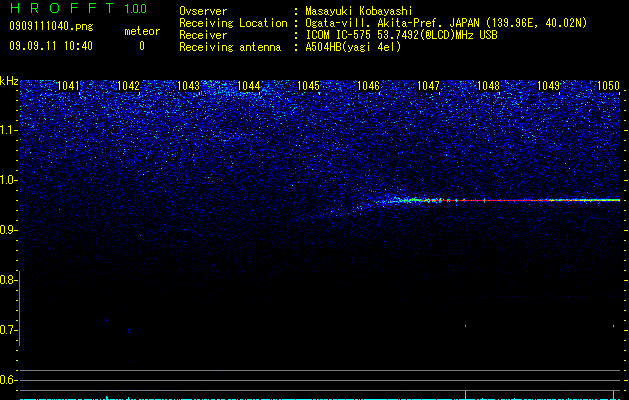Click the 0.8 kHz axis label
The height and width of the screenshot is (400, 629).
point(8,280)
